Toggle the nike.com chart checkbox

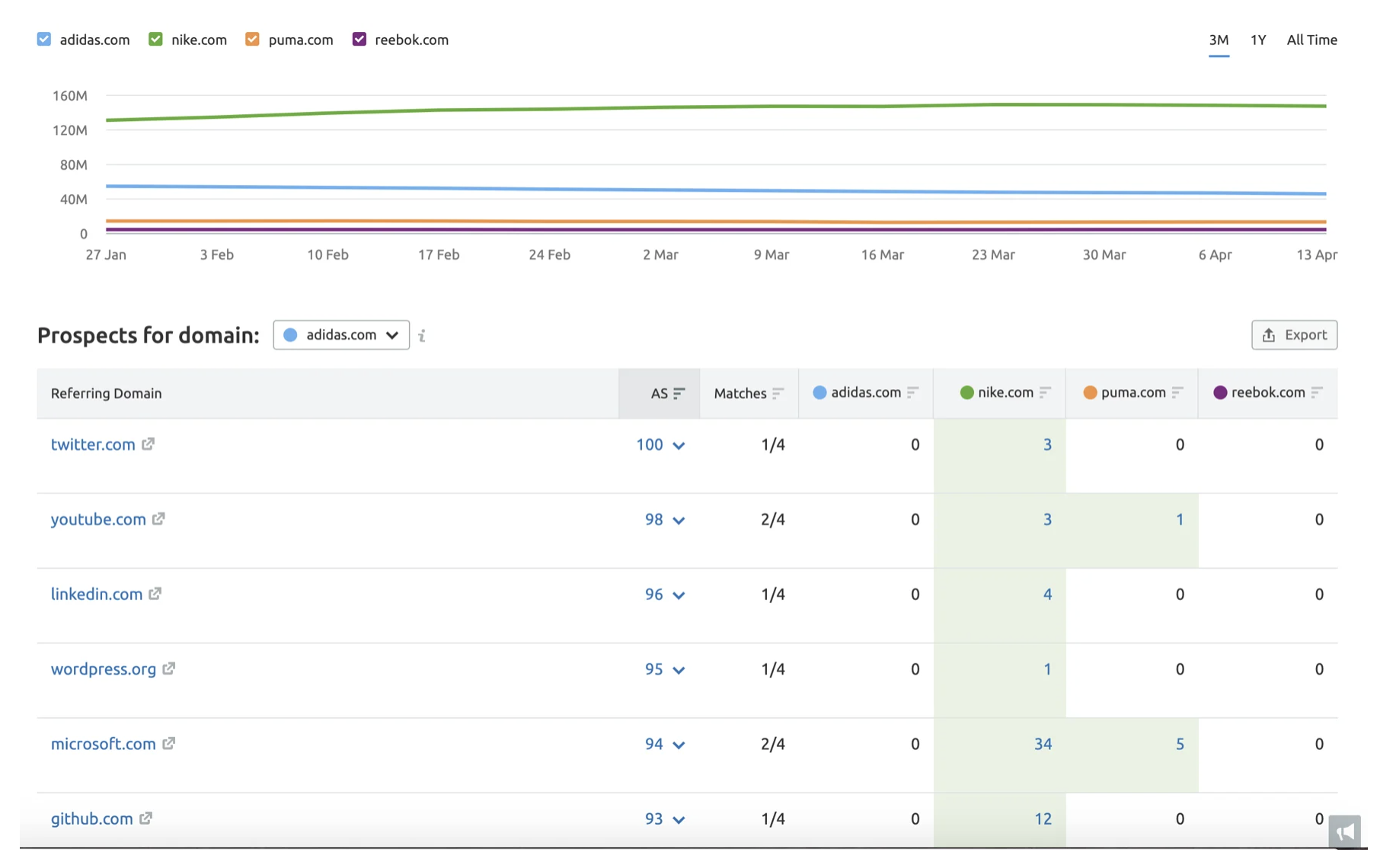tap(155, 40)
